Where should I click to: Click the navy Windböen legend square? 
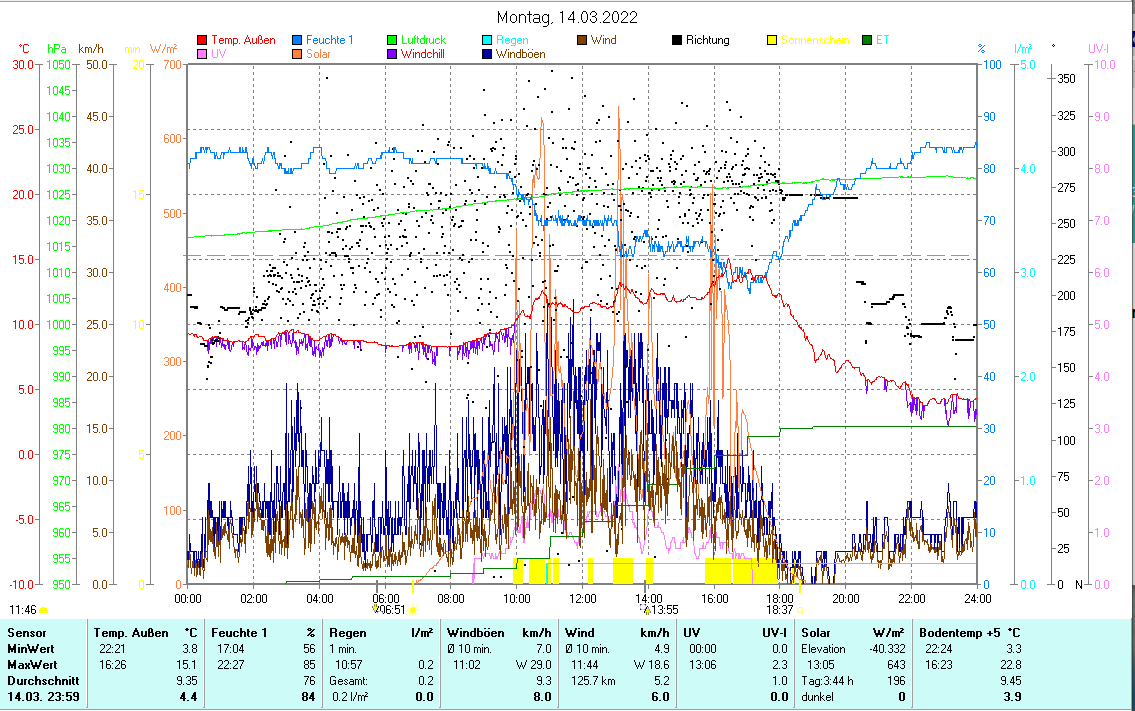coord(487,54)
